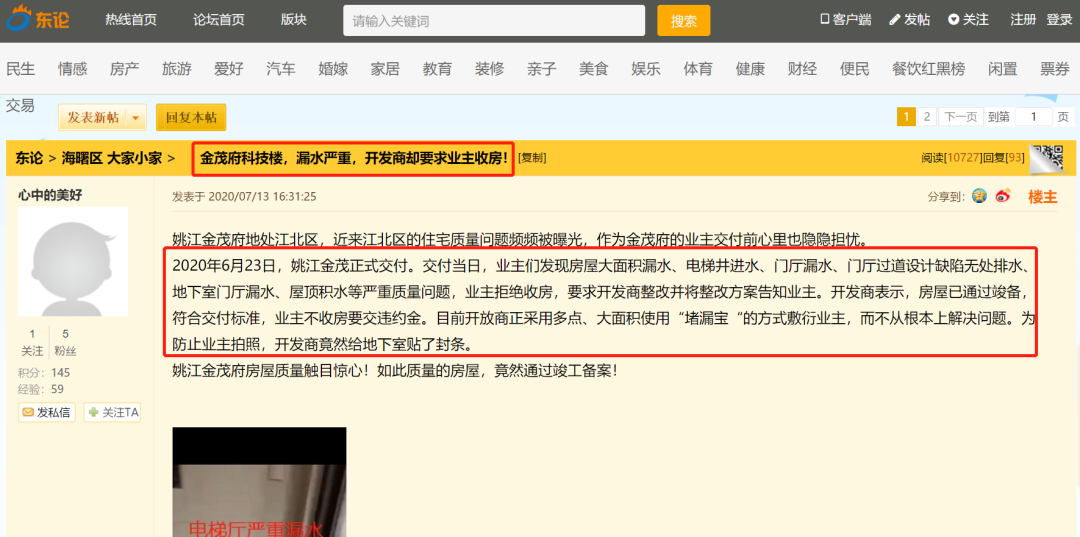Click the 关注 heart icon in header
Viewport: 1080px width, 537px height.
(953, 19)
